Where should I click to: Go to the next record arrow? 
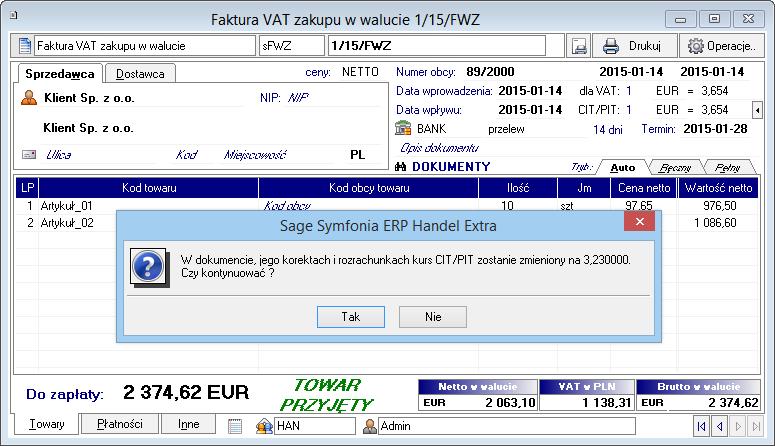(738, 426)
